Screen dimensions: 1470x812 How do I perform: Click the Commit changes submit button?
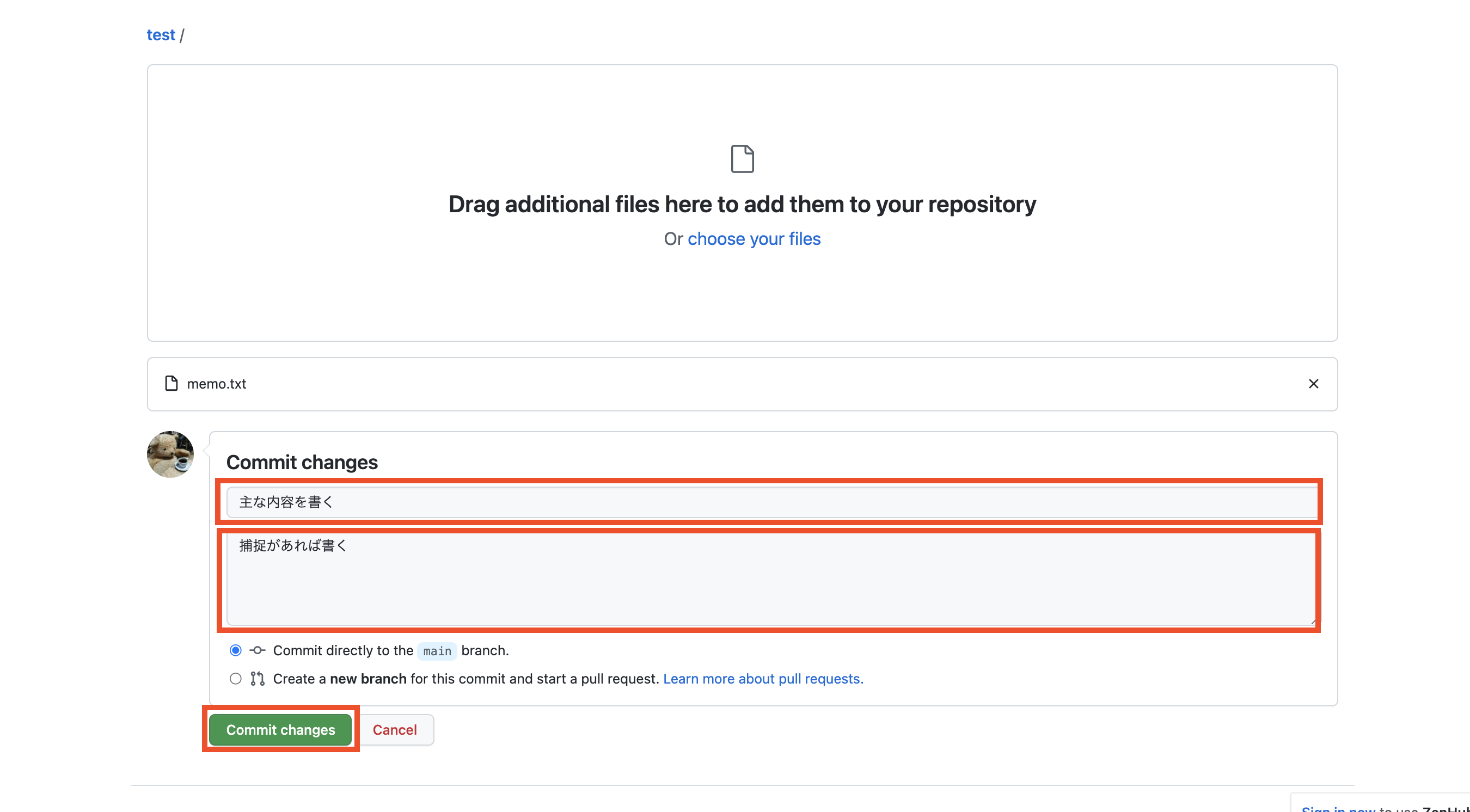281,729
